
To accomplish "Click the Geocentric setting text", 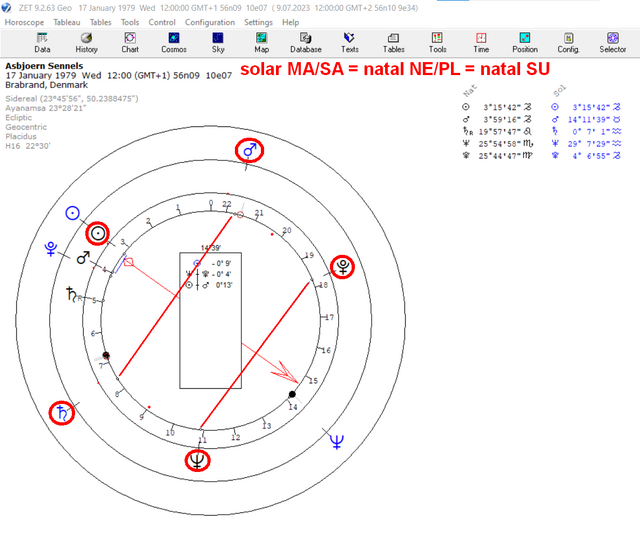I will [x=26, y=127].
